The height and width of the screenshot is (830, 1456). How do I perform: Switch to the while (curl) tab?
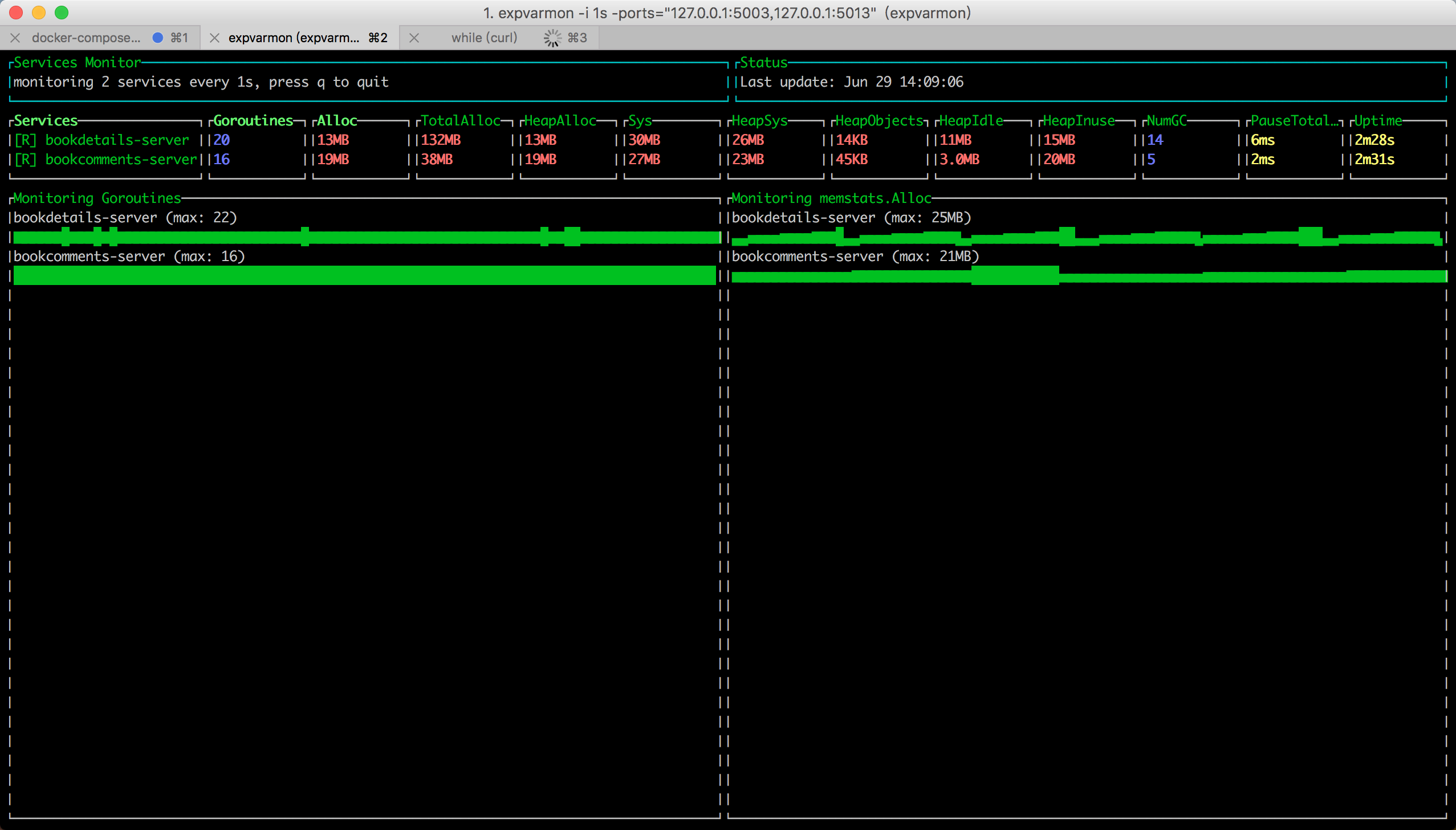484,38
